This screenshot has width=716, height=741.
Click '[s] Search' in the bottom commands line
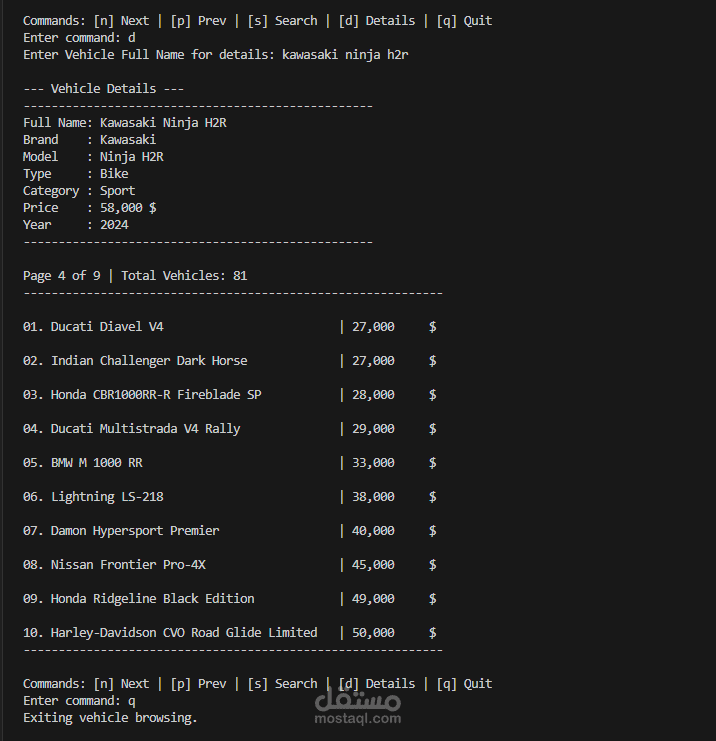tap(283, 684)
